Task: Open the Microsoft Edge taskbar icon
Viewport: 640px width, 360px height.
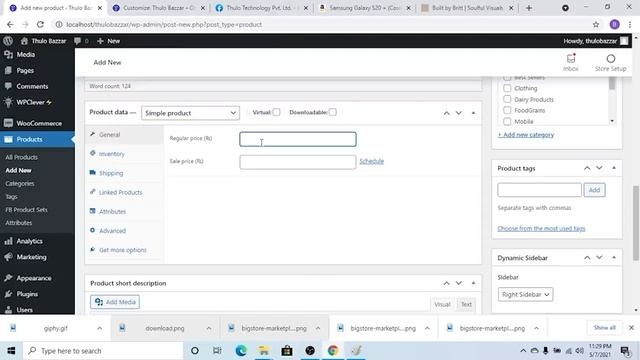Action: 241,351
